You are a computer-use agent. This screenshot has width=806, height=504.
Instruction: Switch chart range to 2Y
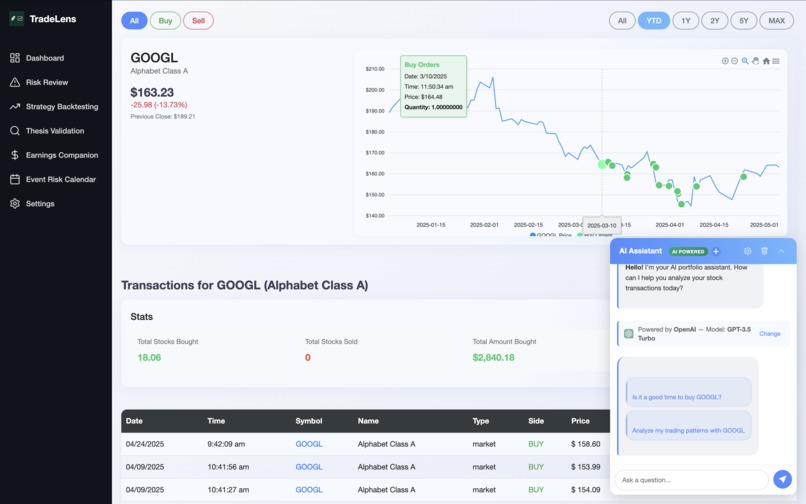(x=715, y=21)
